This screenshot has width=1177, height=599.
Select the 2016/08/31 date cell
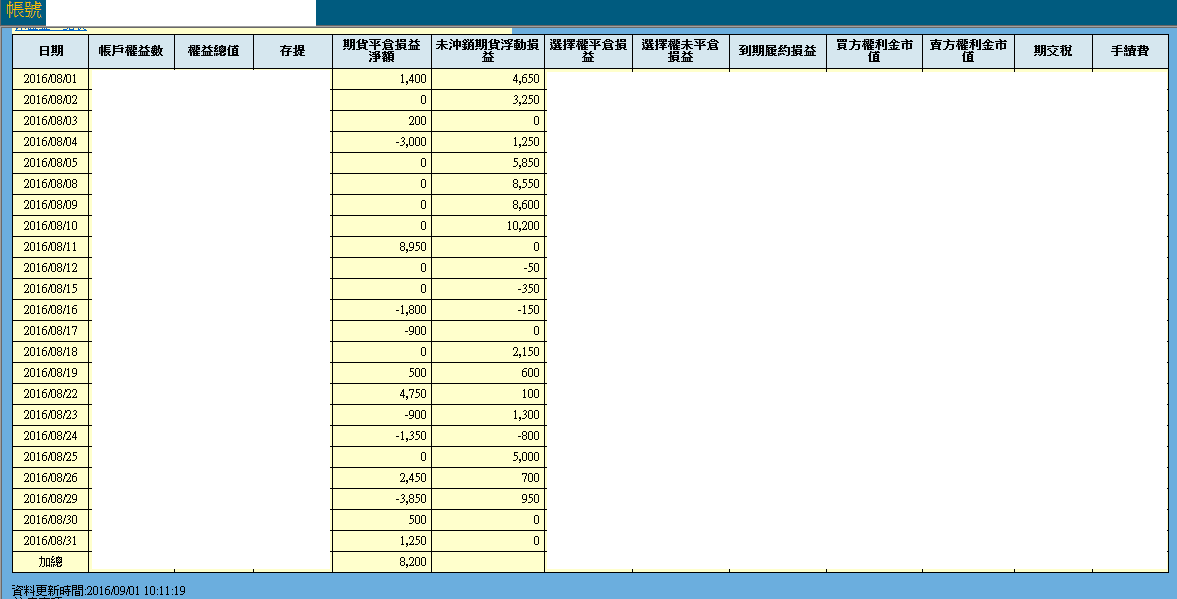coord(51,541)
